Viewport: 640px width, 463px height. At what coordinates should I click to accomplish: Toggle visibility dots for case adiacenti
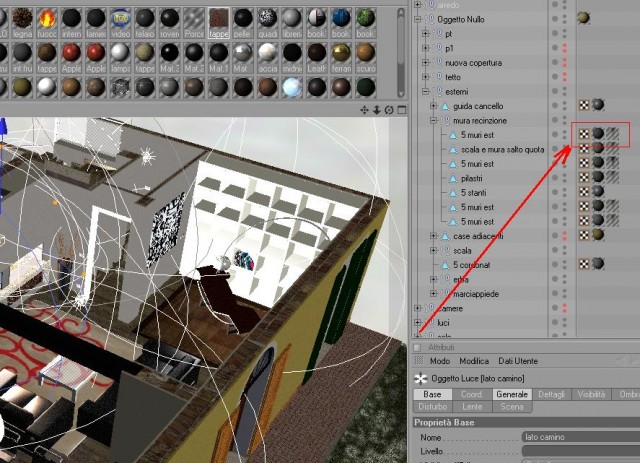564,236
